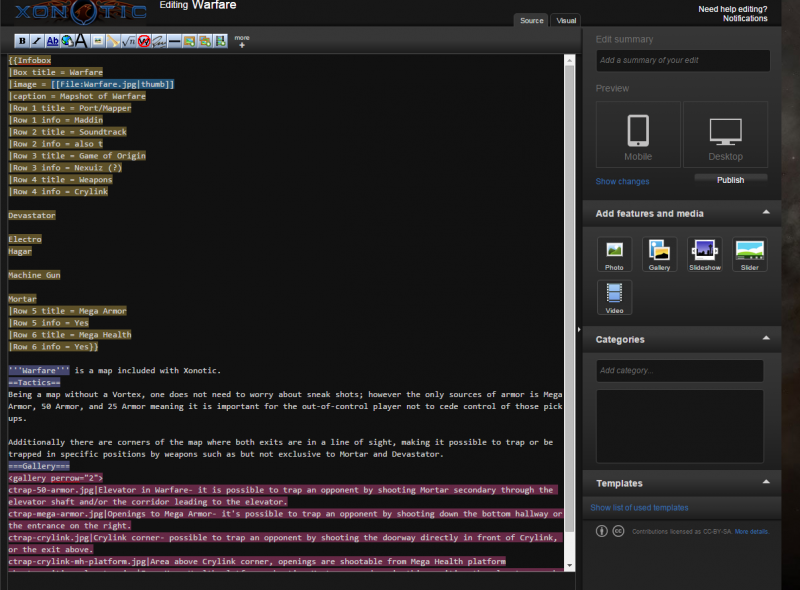
Task: Apply italic text formatting
Action: point(37,41)
